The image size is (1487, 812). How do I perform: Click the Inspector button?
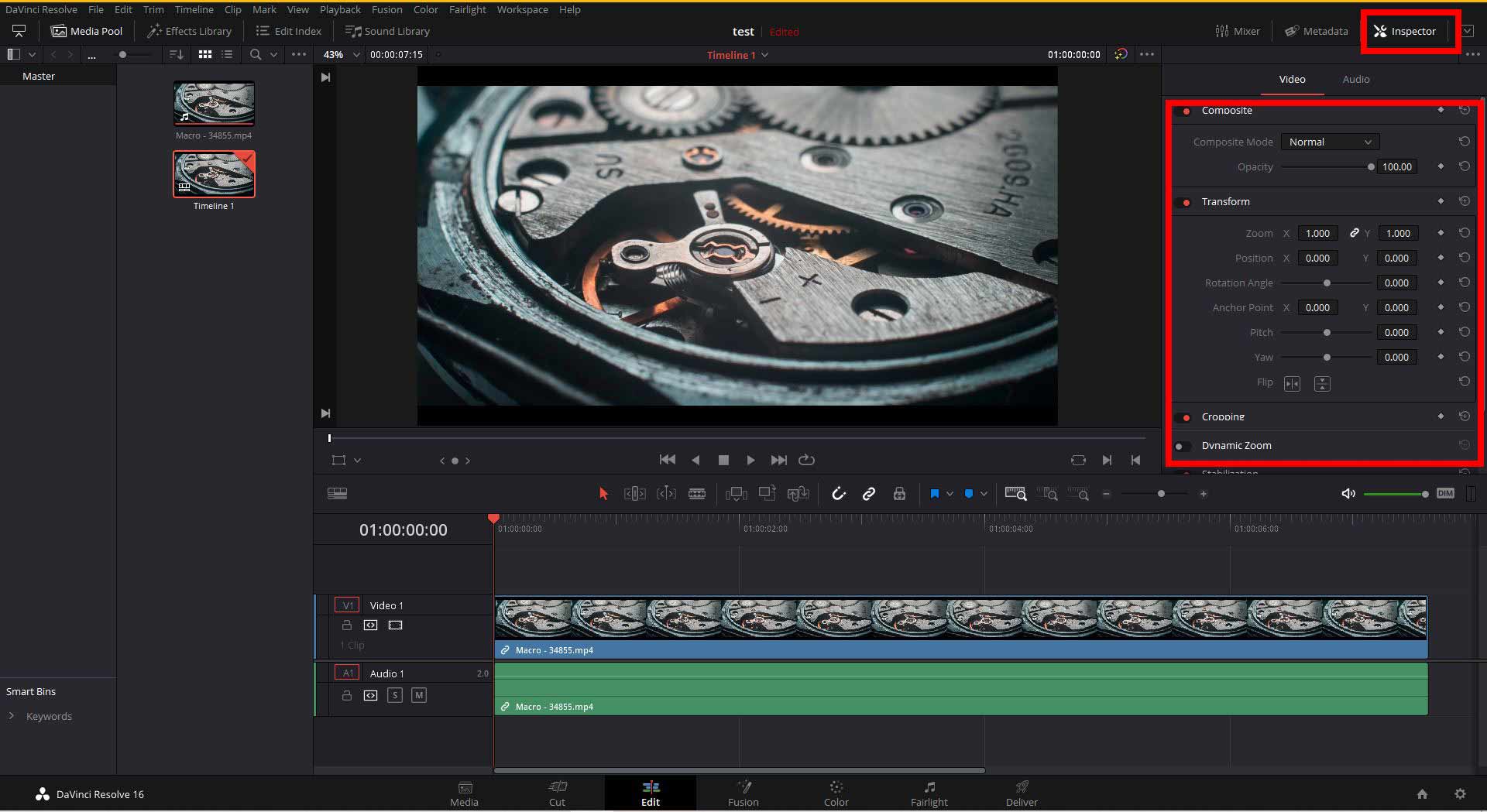[1408, 31]
